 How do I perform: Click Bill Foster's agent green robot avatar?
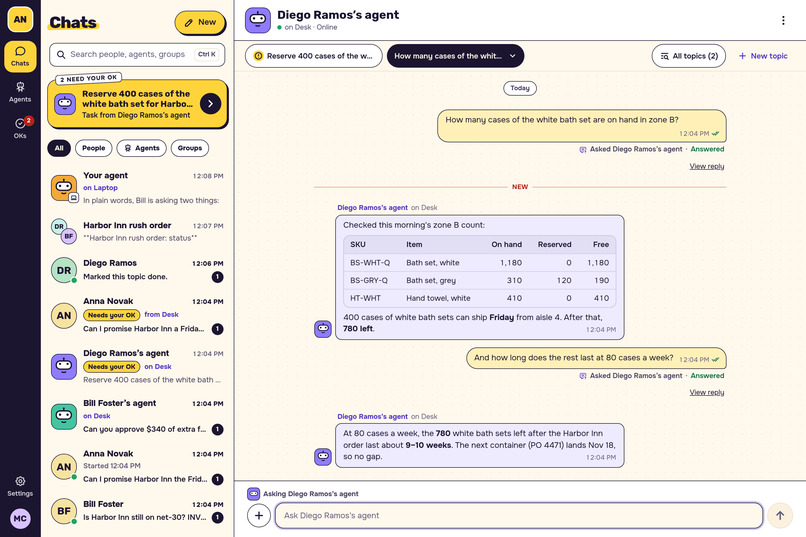[64, 417]
